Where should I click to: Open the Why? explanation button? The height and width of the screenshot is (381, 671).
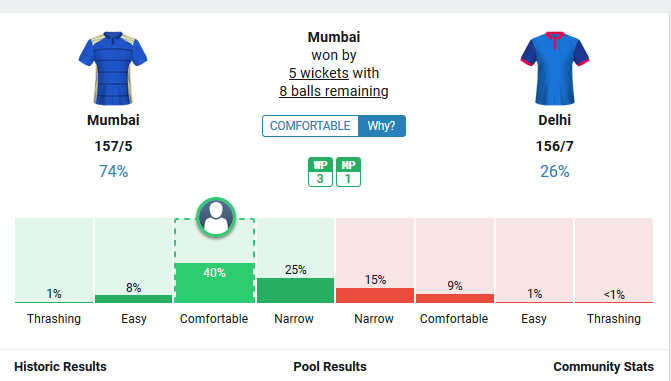[x=382, y=126]
